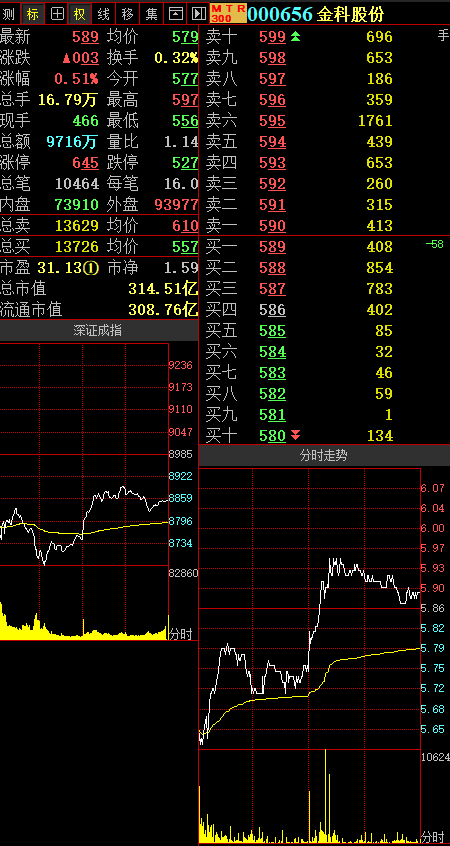Click the 移 toolbar button
The image size is (450, 846).
127,13
